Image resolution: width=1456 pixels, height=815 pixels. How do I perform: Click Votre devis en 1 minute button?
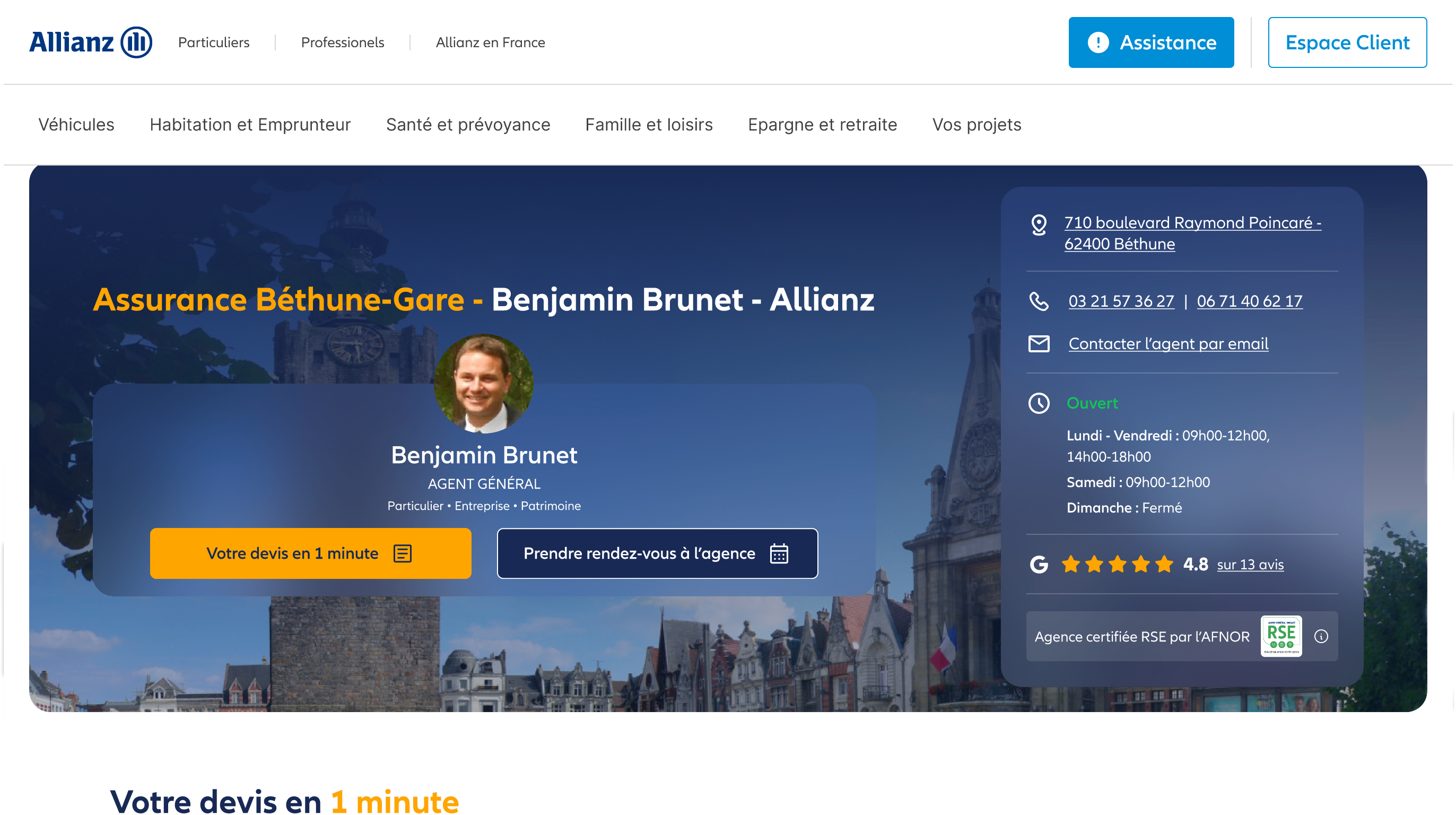[310, 553]
